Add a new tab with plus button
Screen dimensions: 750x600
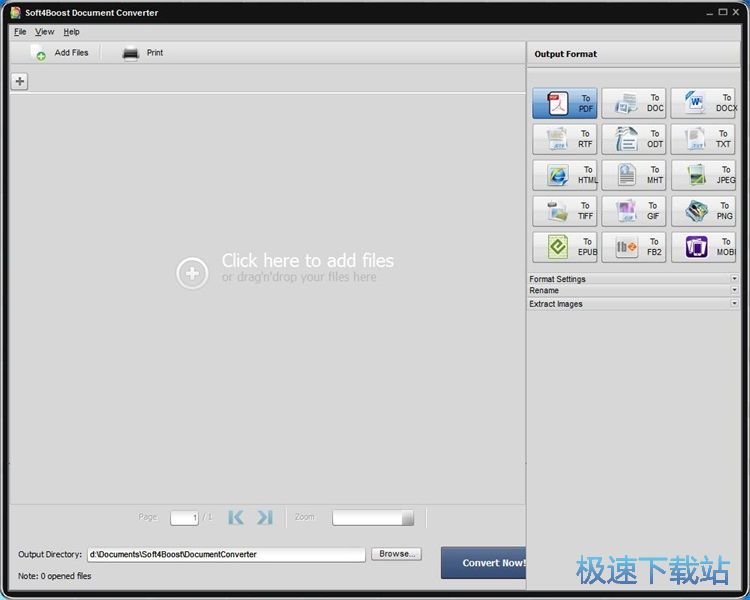pyautogui.click(x=20, y=81)
